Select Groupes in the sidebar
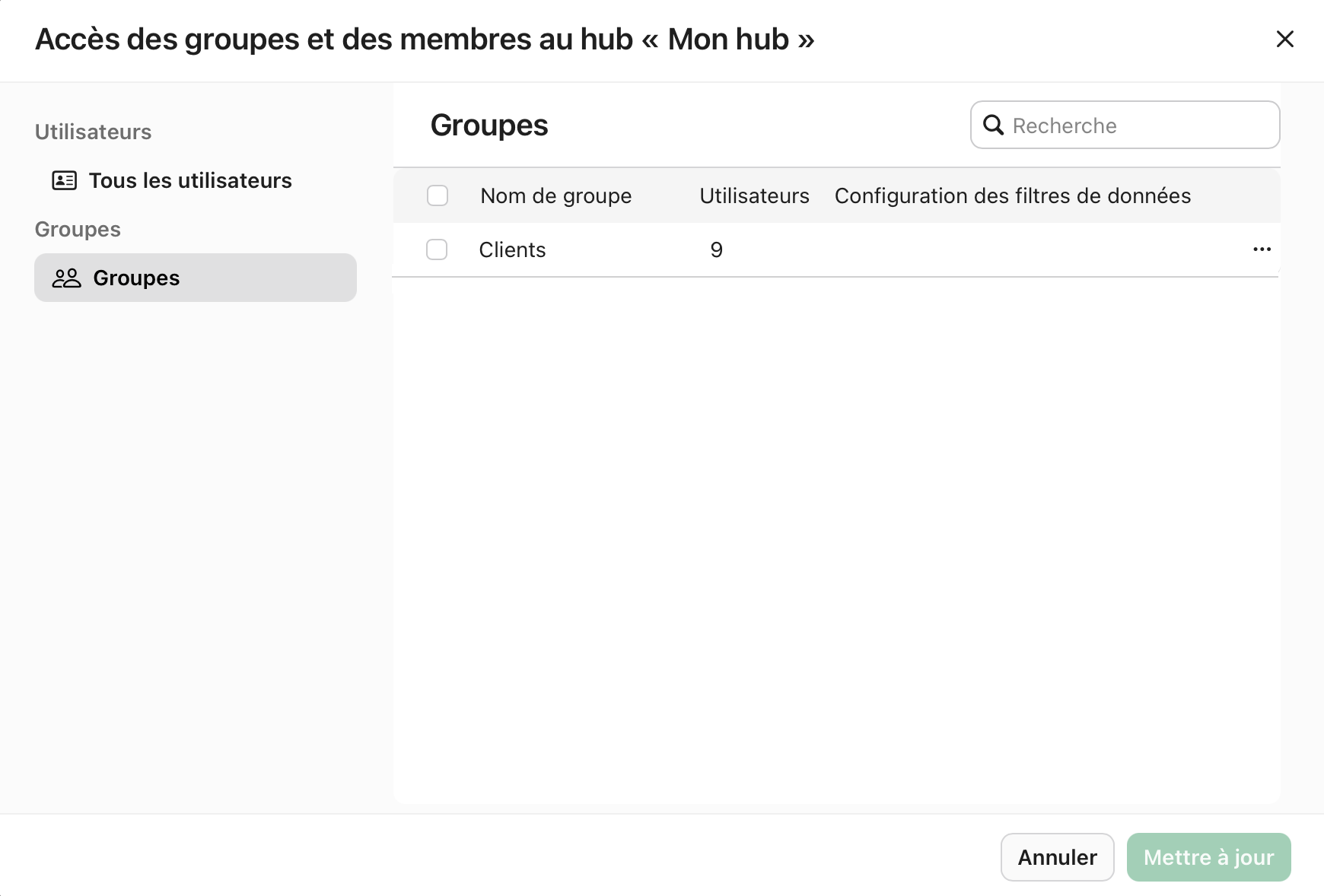Screen dimensions: 1324x896 point(136,278)
